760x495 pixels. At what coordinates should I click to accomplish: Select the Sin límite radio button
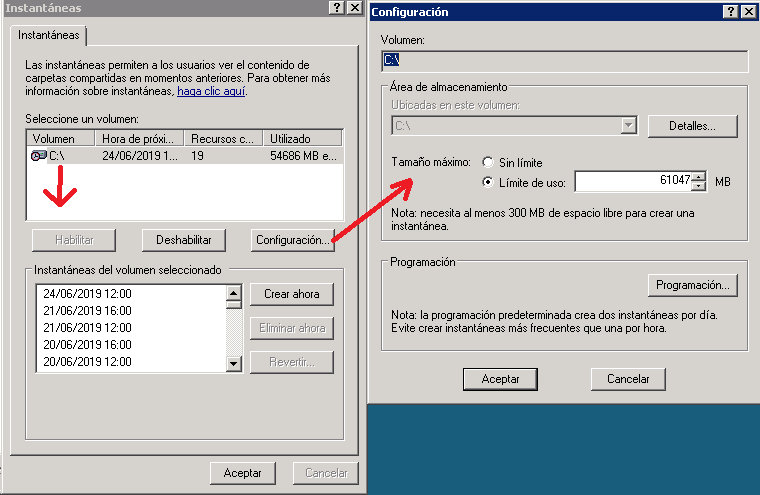click(x=488, y=162)
